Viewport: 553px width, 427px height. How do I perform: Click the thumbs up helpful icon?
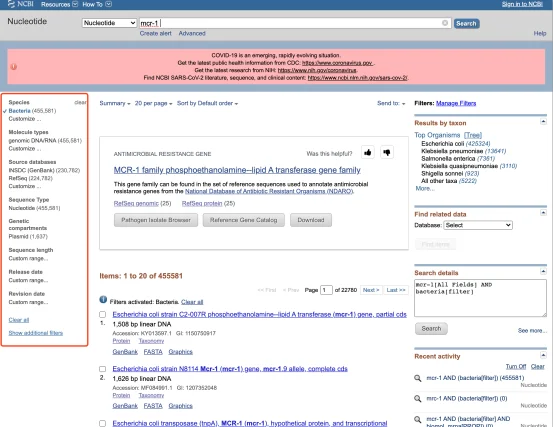click(367, 152)
